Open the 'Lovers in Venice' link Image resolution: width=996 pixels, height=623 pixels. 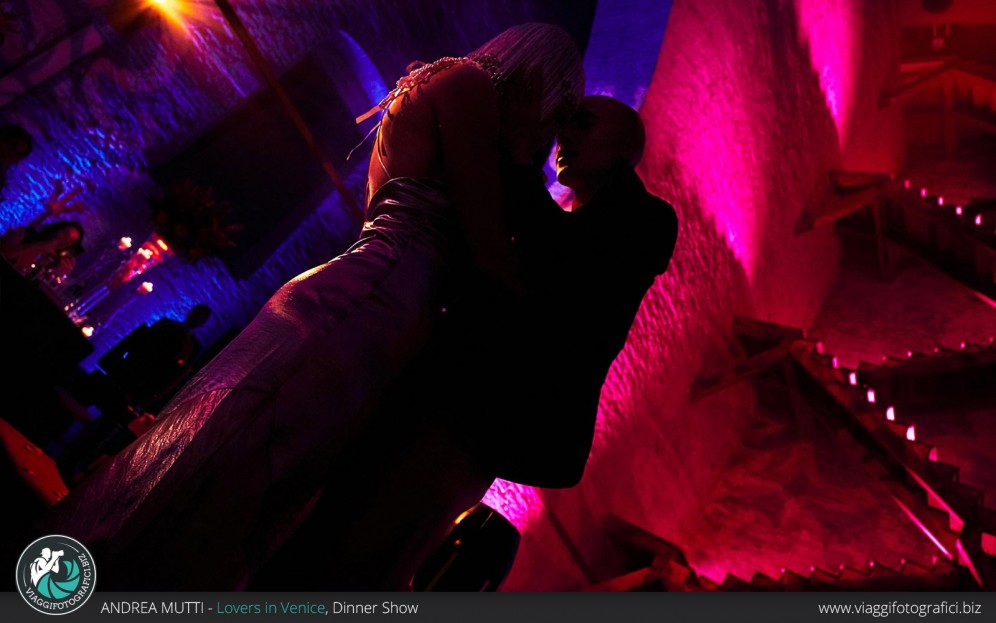coord(271,608)
